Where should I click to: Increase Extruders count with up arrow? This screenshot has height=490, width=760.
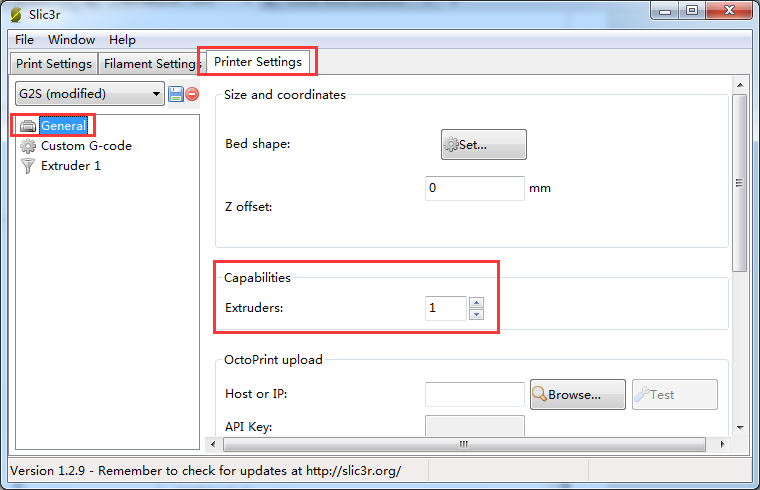pyautogui.click(x=476, y=302)
